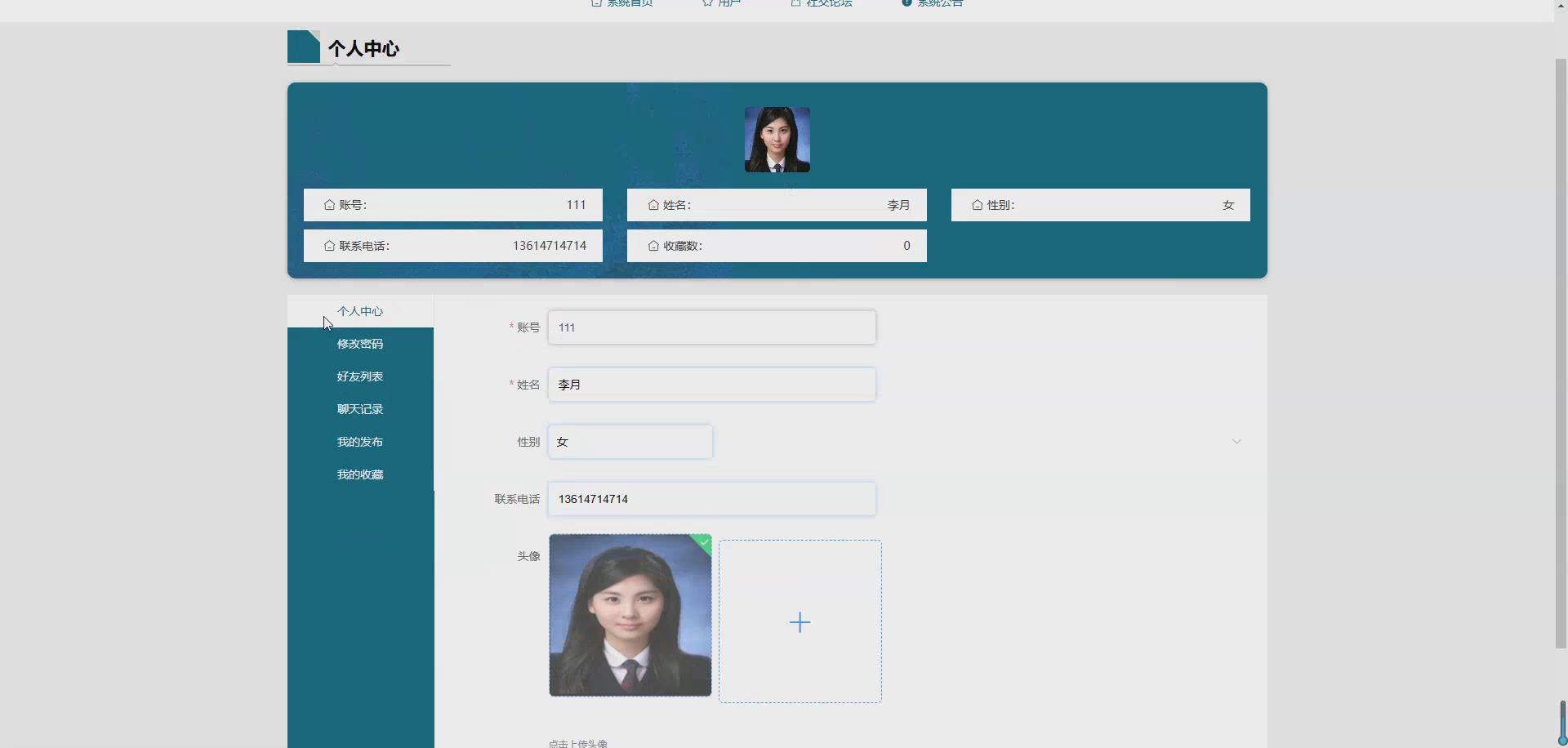Click the info icon next to 系统公告
The height and width of the screenshot is (748, 1568).
[x=906, y=2]
